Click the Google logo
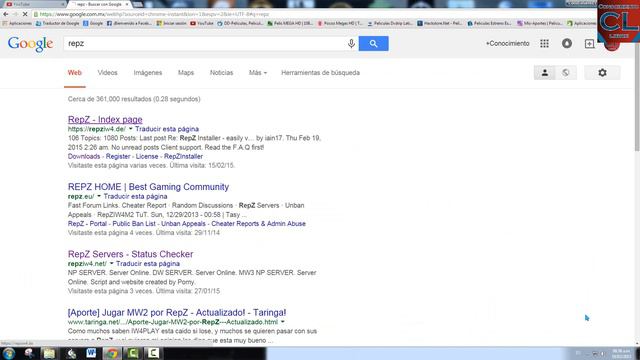 30,44
